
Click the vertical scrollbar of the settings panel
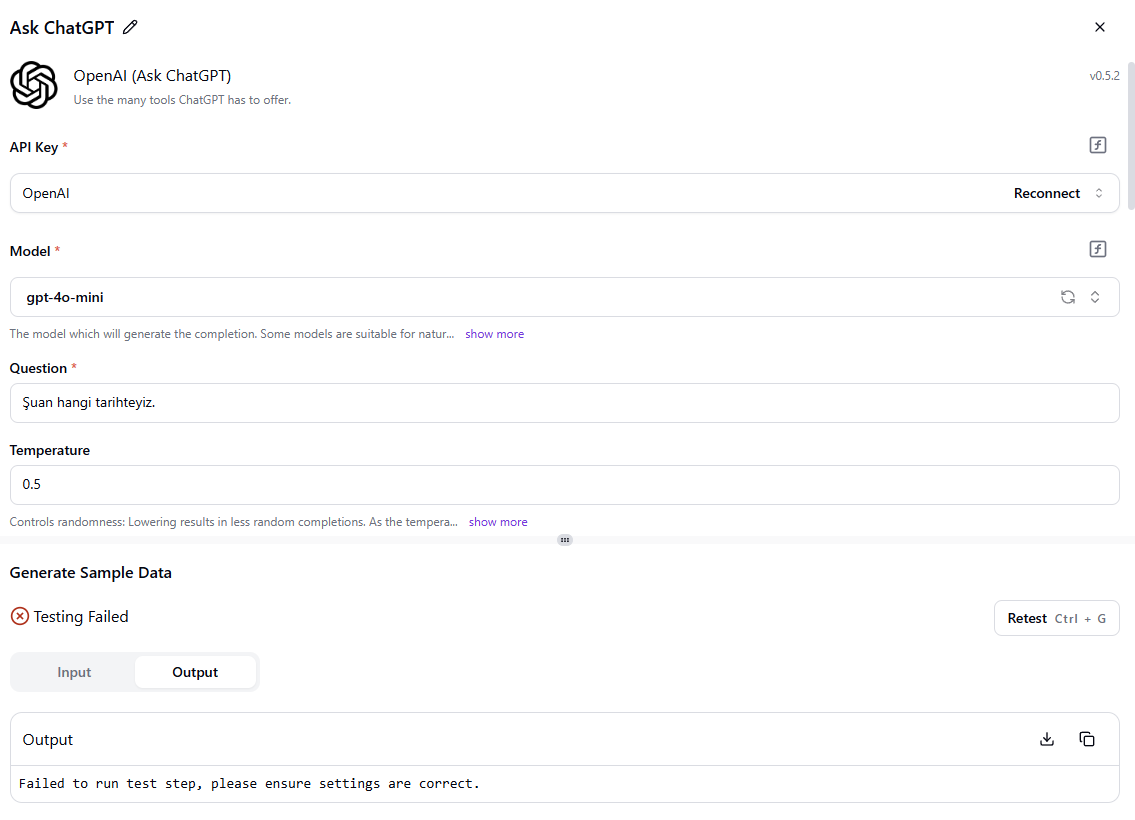pyautogui.click(x=1131, y=138)
